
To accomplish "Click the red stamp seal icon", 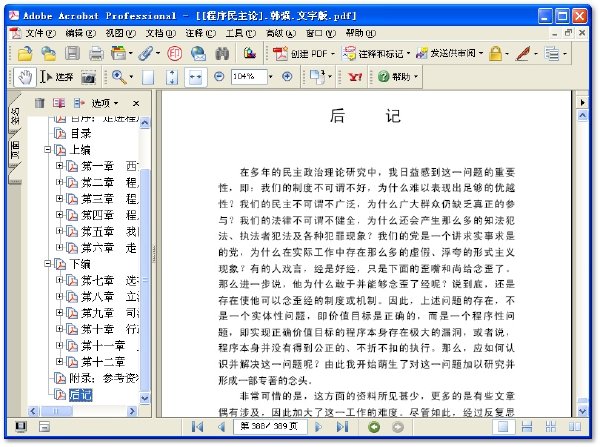I will pos(174,54).
